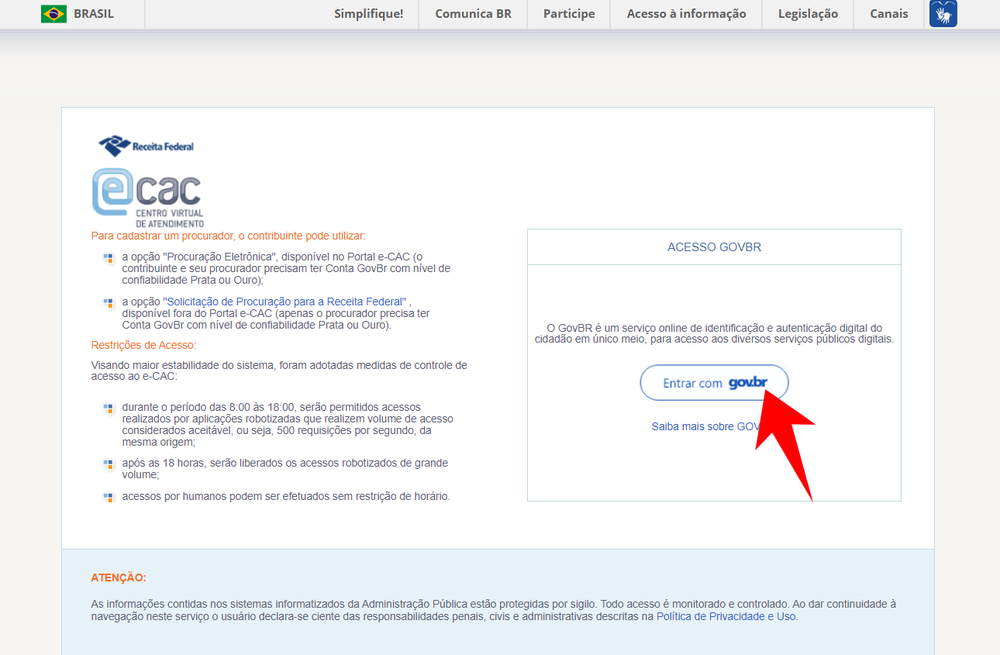Click the 'durante o período das 8:00' bullet

coord(288,424)
